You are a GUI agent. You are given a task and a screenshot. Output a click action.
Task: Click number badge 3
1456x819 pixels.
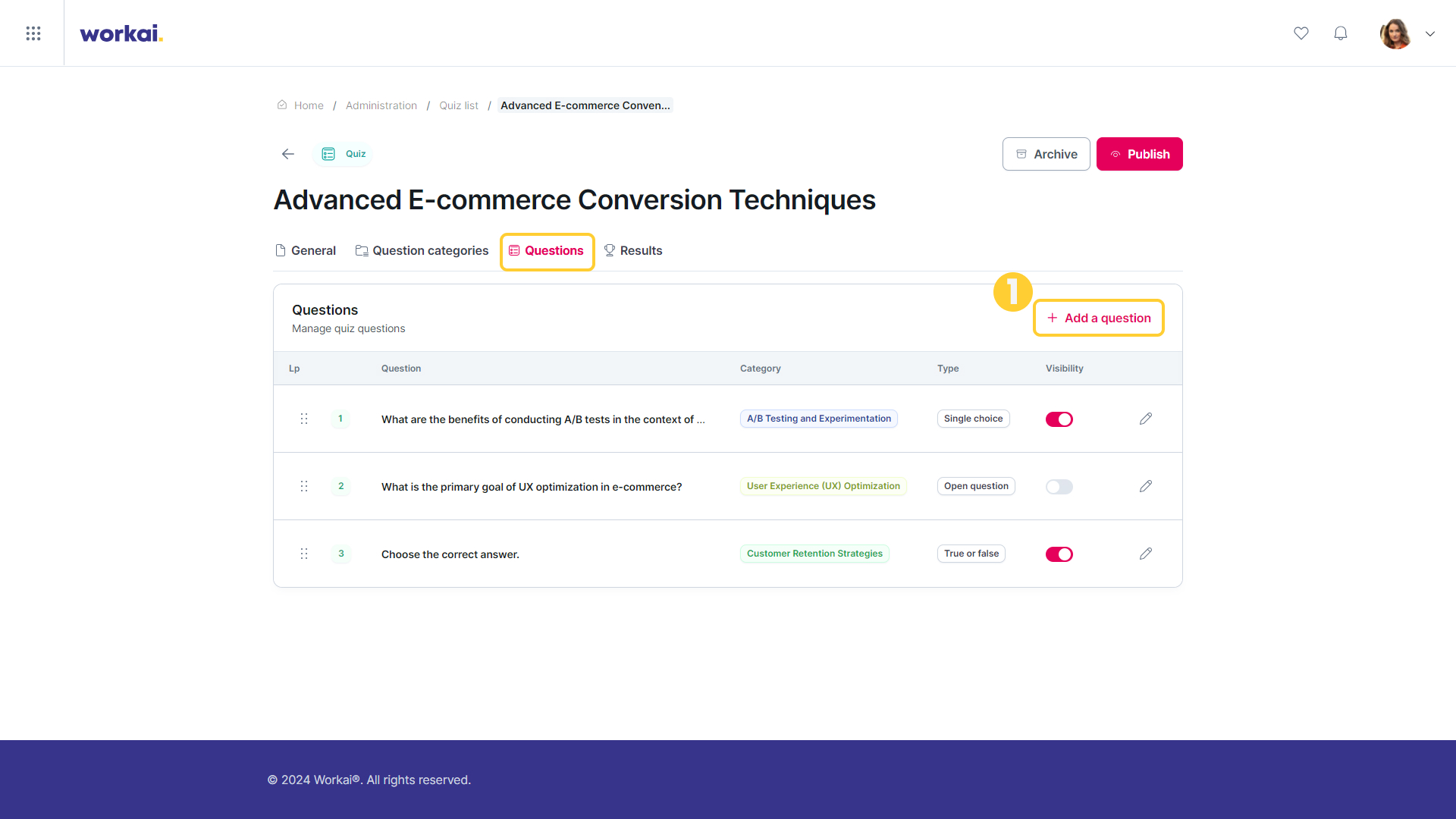pos(340,554)
